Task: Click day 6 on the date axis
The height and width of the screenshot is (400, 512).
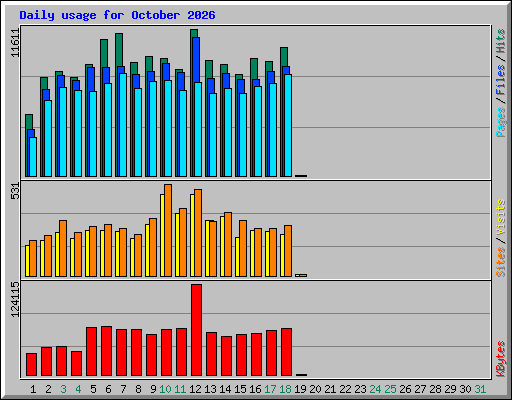Action: pyautogui.click(x=108, y=389)
